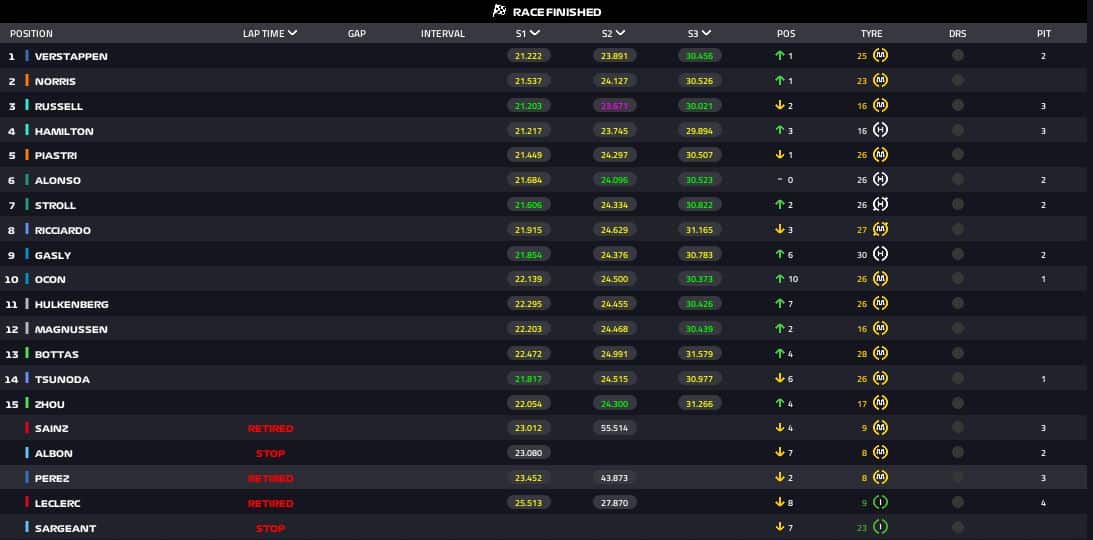Screen dimensions: 1093x540
Task: Select driver name Hamilton
Action: (x=64, y=131)
